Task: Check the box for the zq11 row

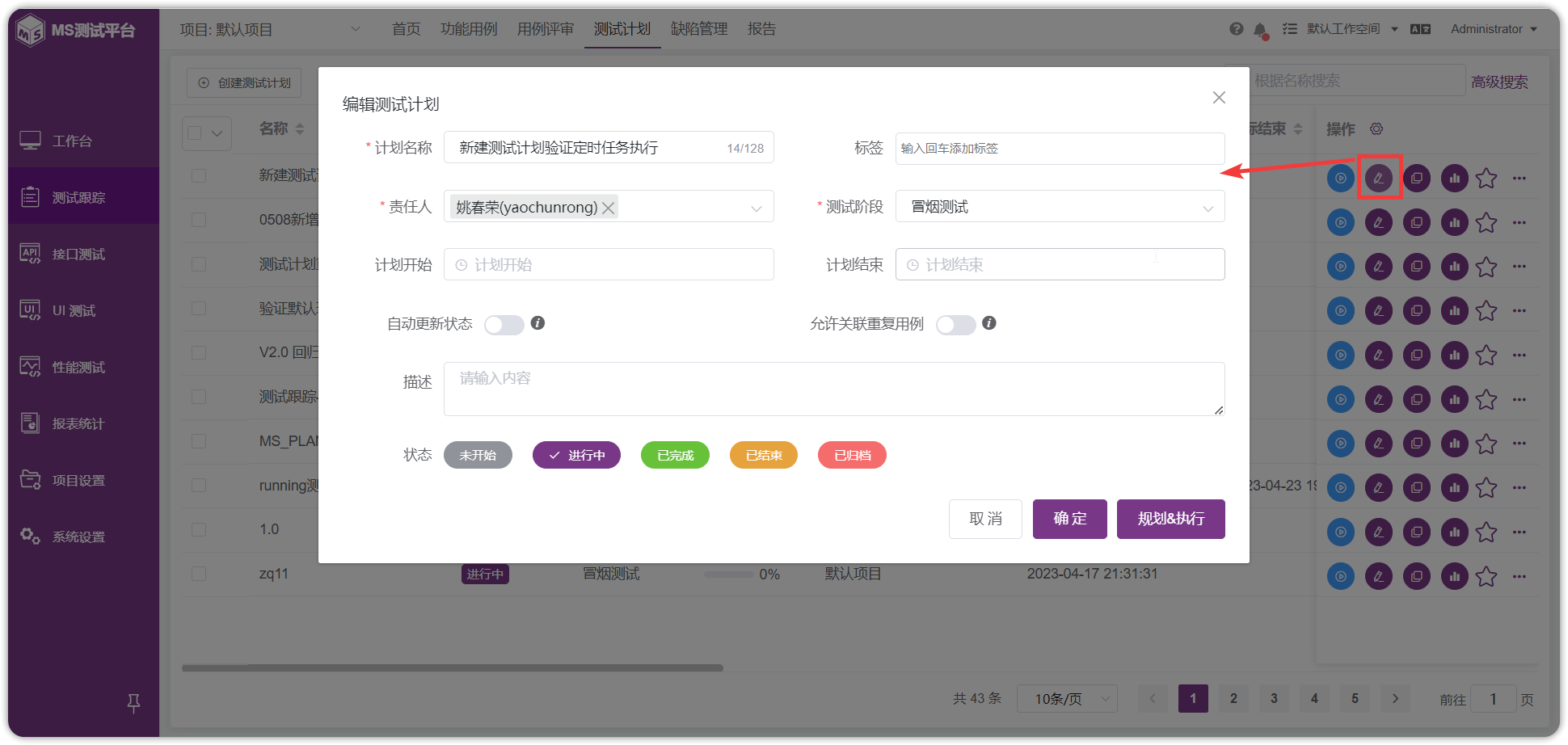Action: pos(199,574)
